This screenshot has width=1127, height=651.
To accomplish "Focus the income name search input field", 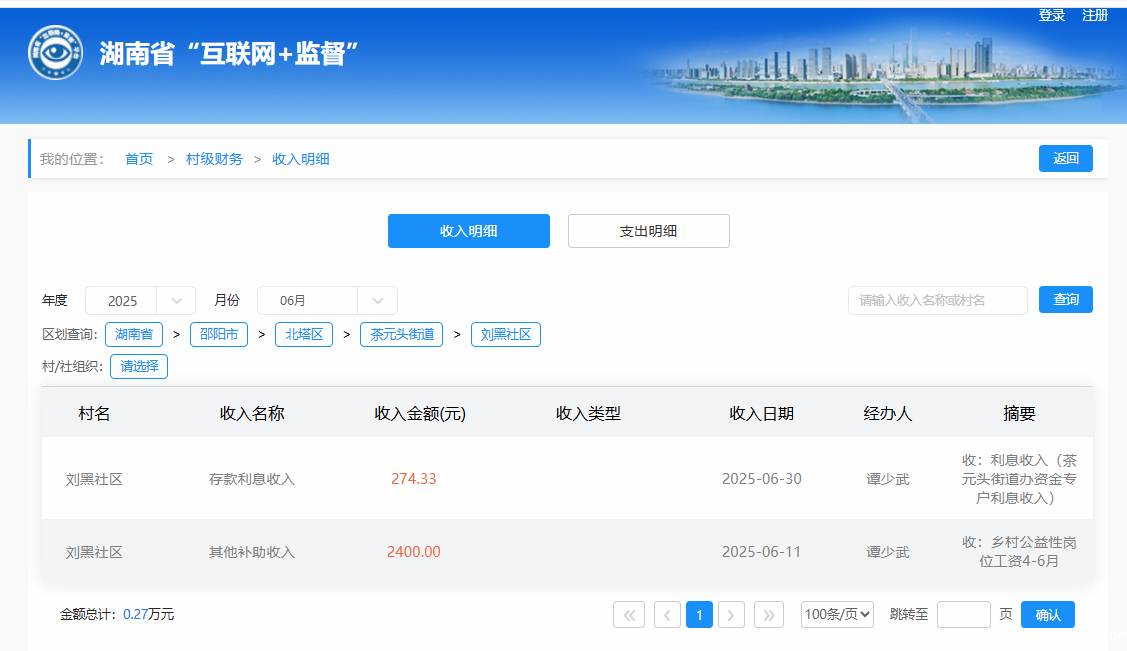I will (937, 301).
